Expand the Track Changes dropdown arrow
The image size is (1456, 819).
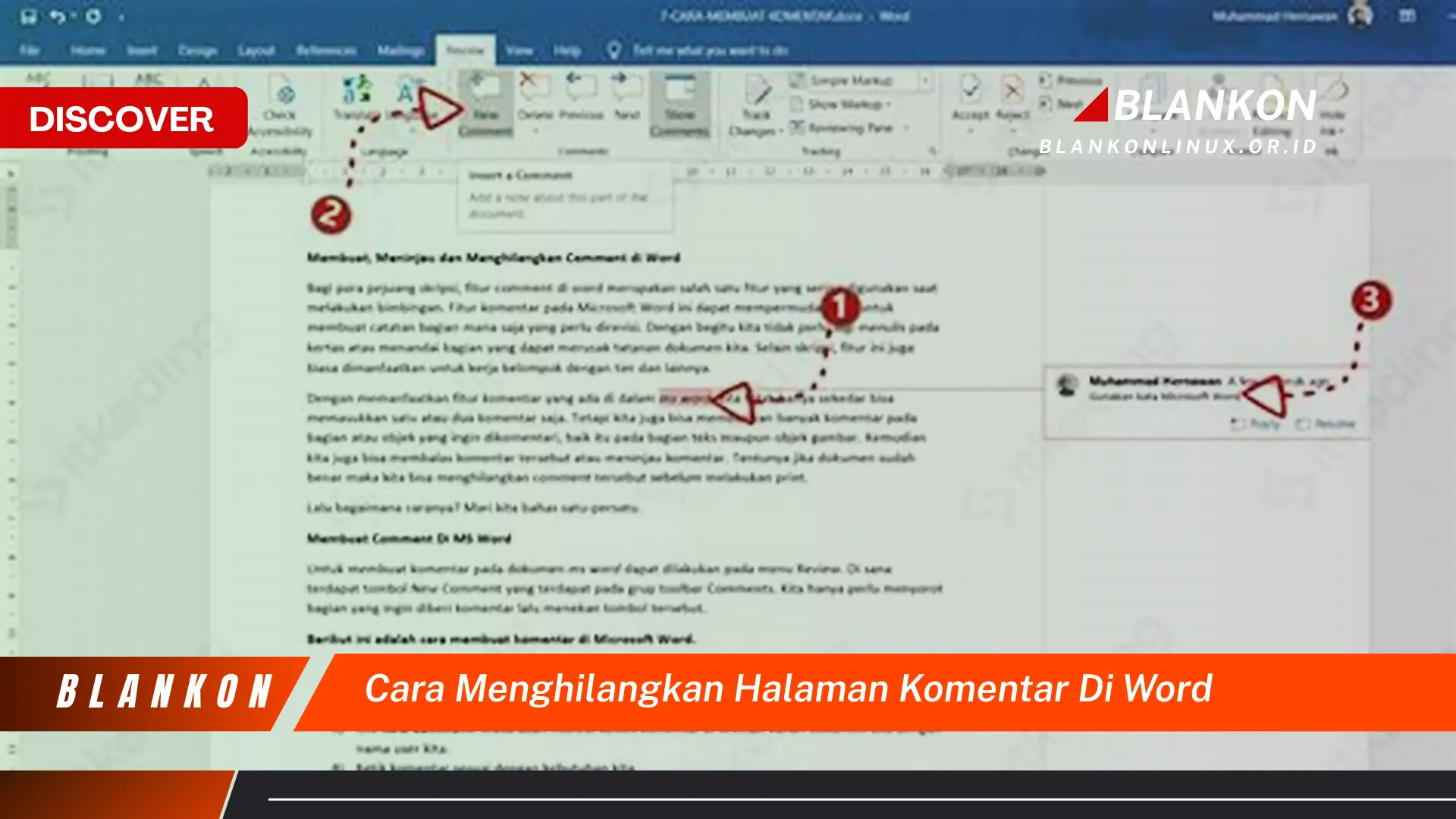pyautogui.click(x=781, y=131)
